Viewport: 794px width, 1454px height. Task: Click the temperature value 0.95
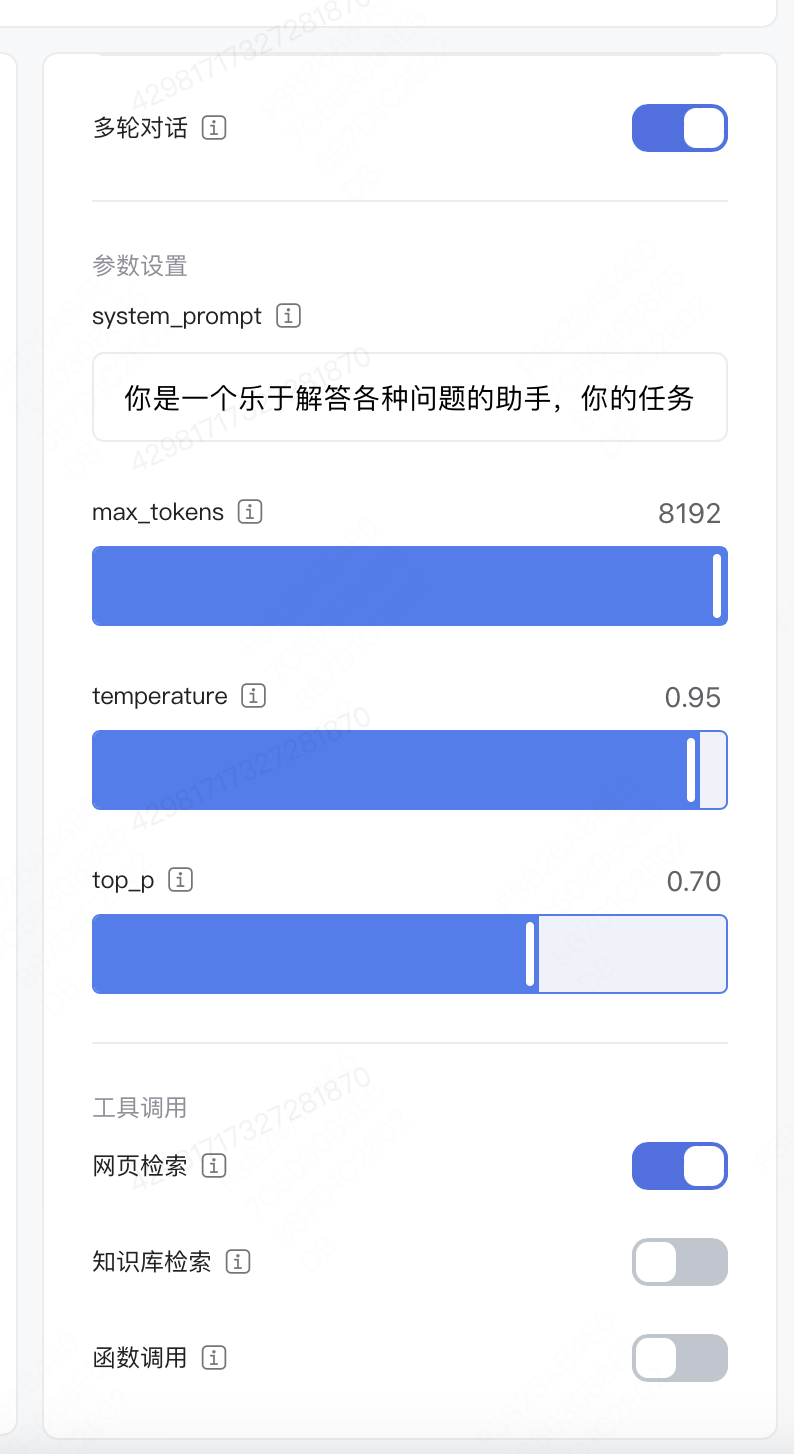[x=692, y=698]
